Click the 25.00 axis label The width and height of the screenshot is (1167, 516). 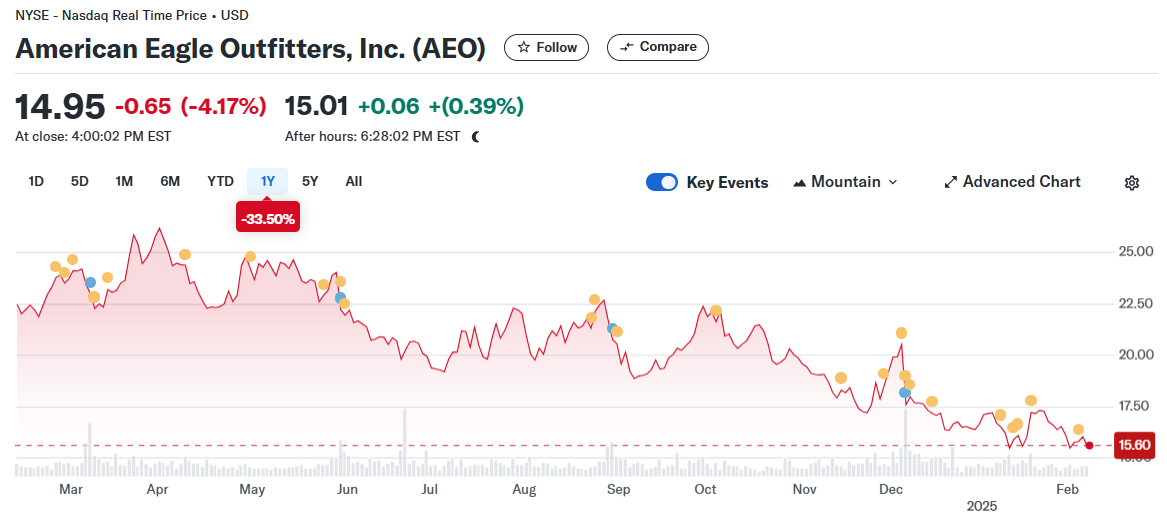(x=1136, y=252)
